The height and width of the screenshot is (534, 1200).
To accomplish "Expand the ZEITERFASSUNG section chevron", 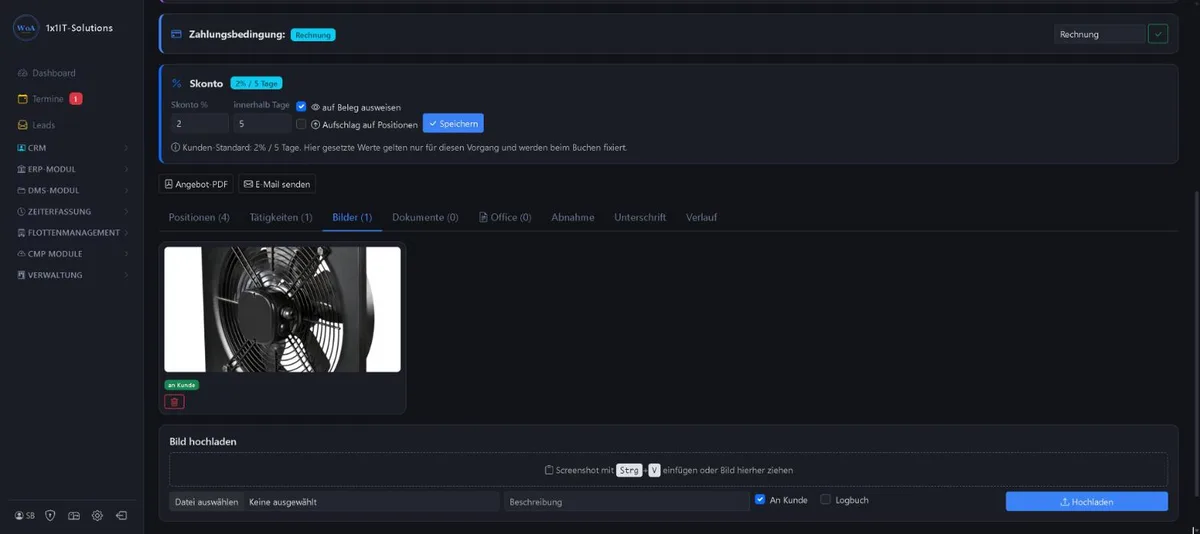I will point(126,212).
